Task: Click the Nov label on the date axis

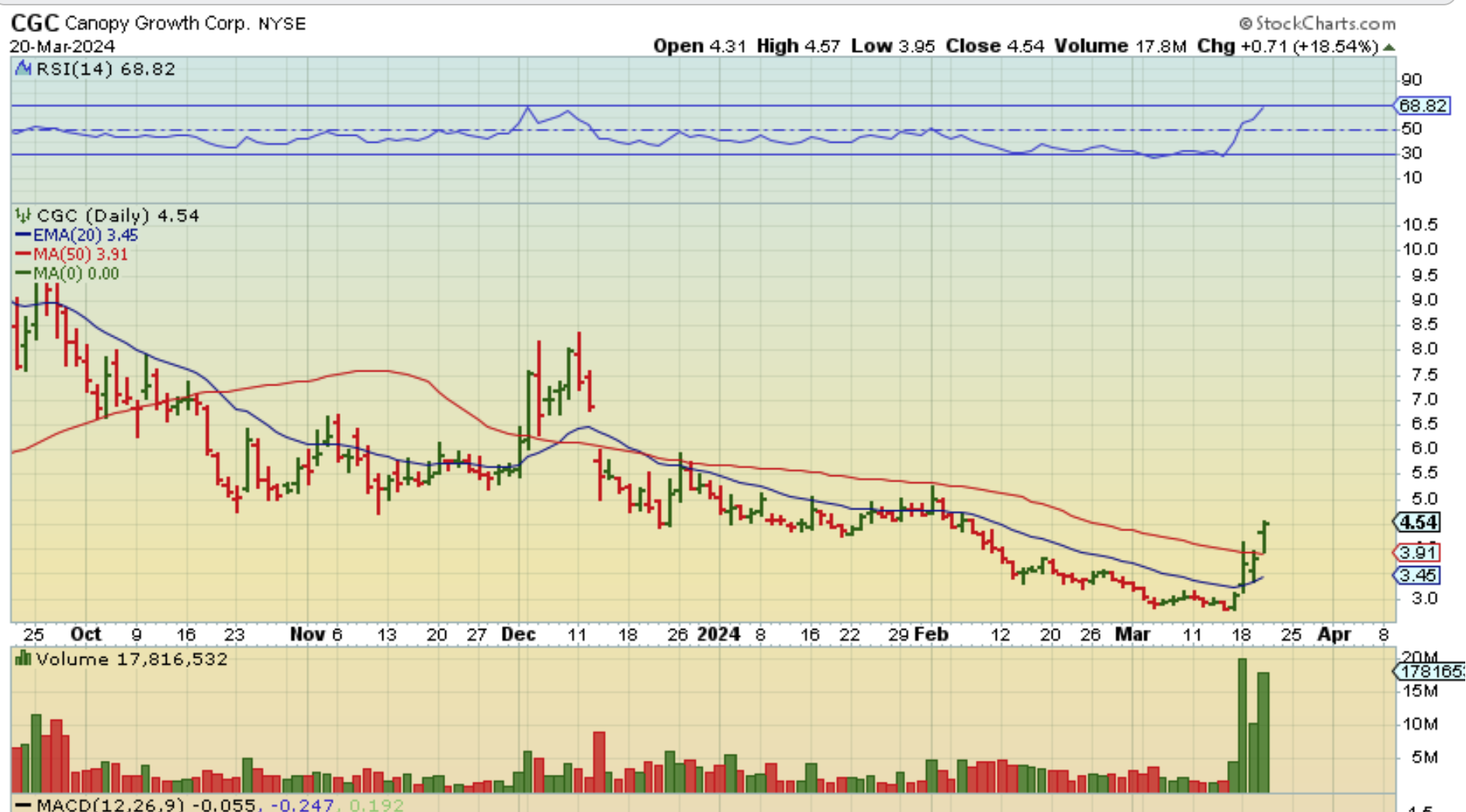Action: 306,634
